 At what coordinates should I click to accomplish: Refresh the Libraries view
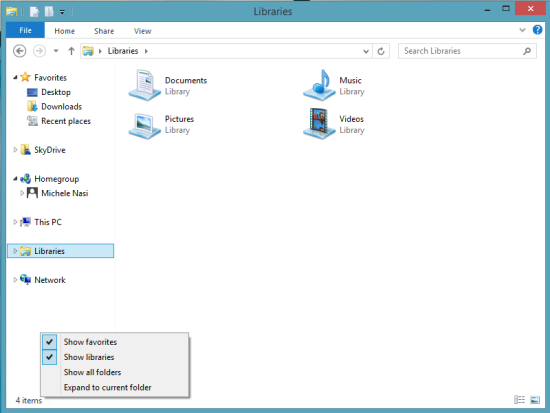(x=381, y=52)
